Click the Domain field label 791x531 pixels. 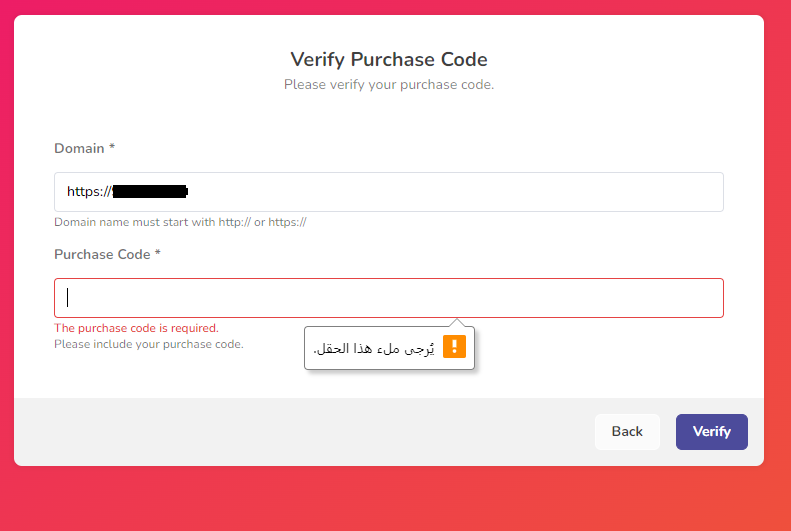79,148
